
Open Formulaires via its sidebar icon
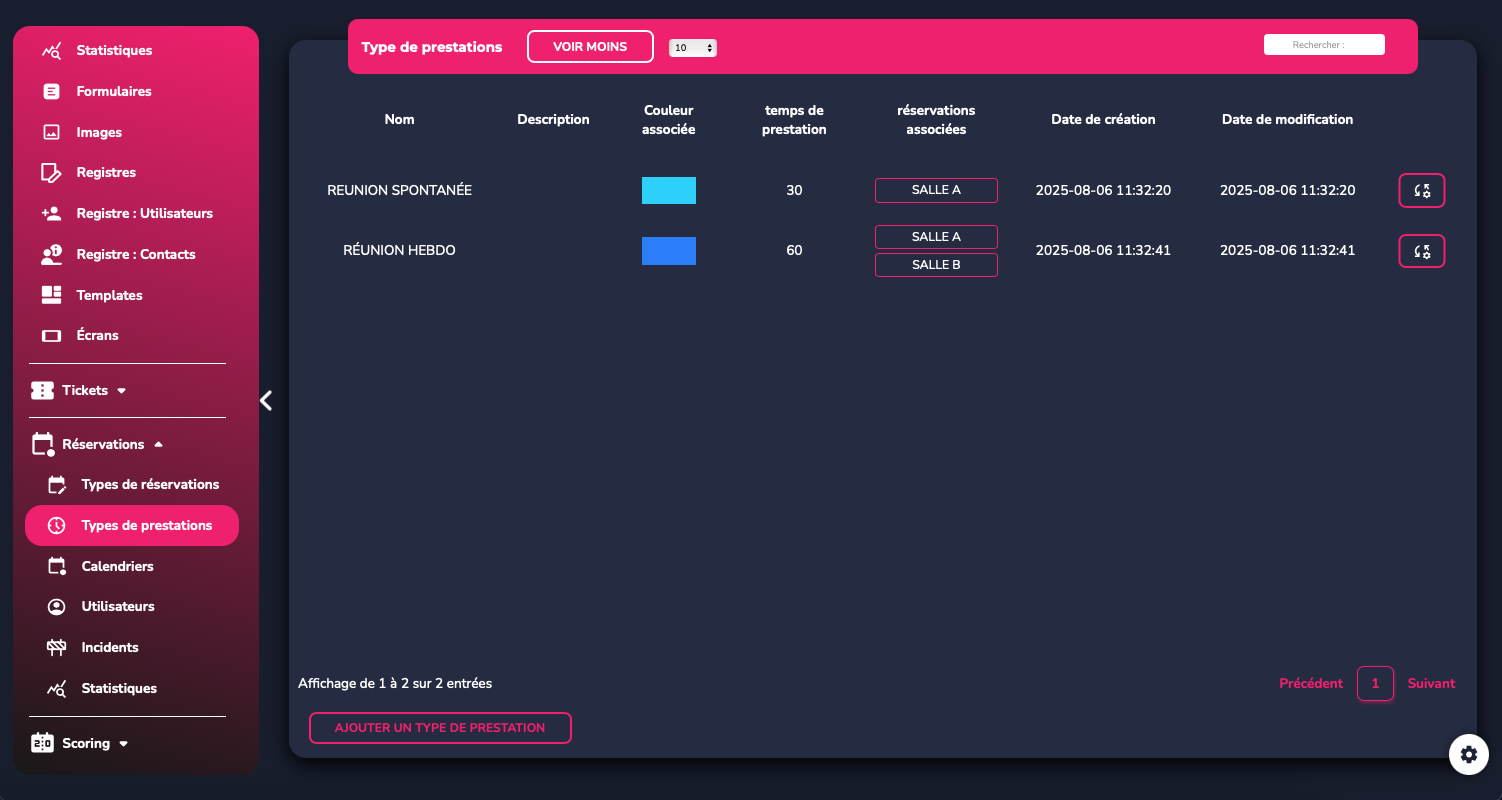52,91
